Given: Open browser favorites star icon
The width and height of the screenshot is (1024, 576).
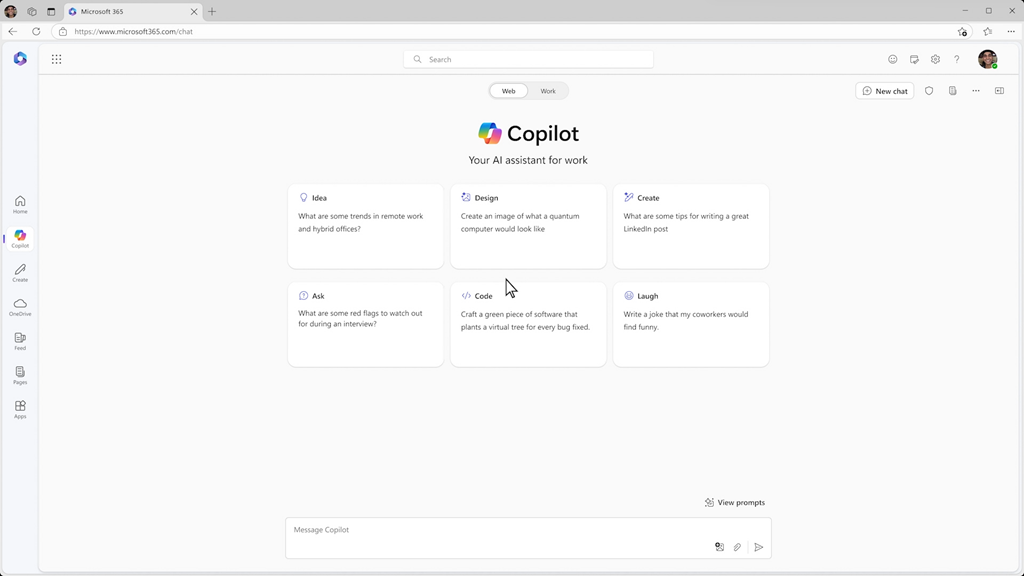Looking at the screenshot, I should [x=987, y=31].
